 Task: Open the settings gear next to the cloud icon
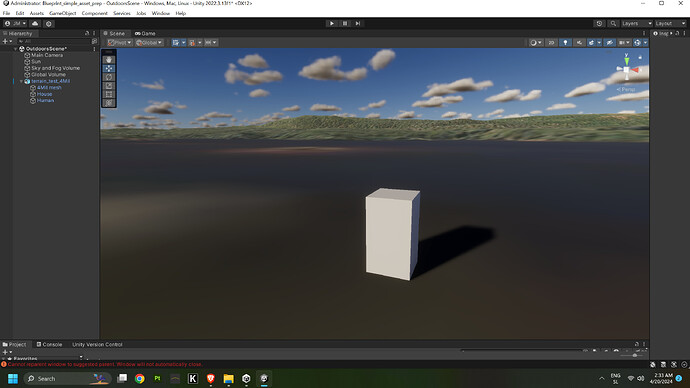[49, 23]
